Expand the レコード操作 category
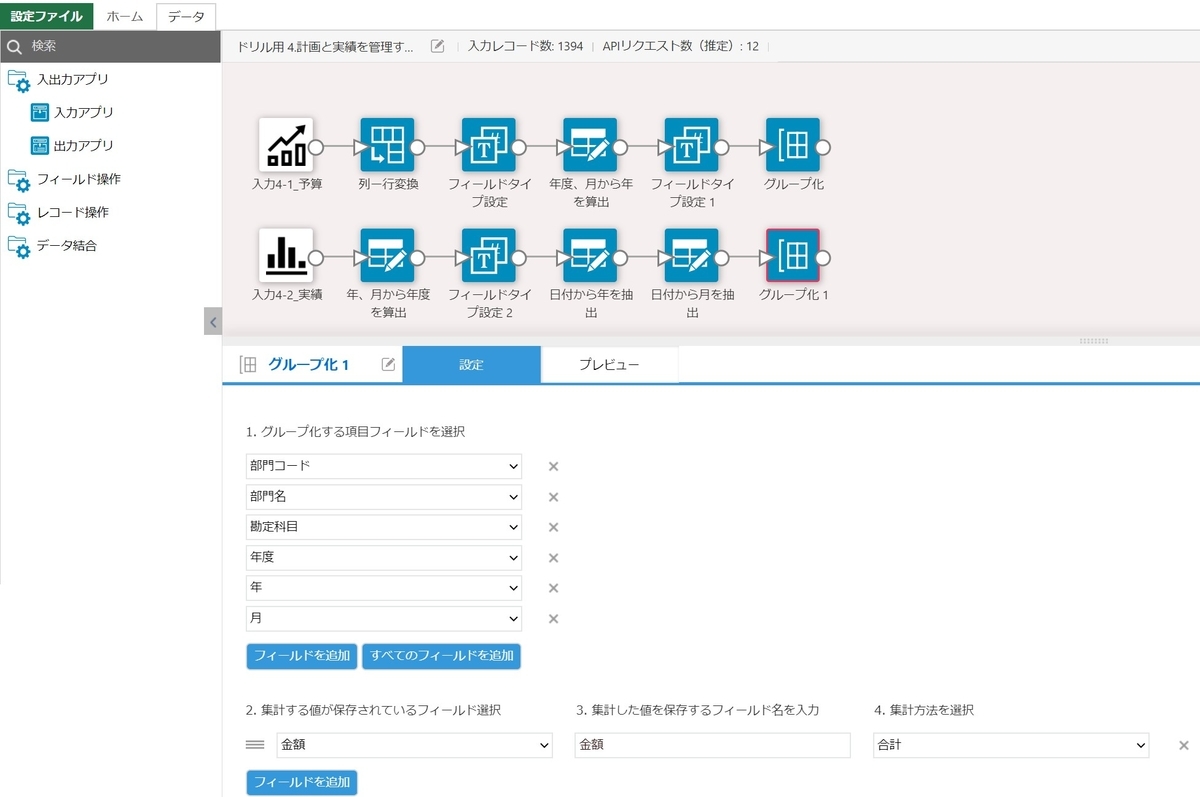The width and height of the screenshot is (1200, 797). [58, 212]
